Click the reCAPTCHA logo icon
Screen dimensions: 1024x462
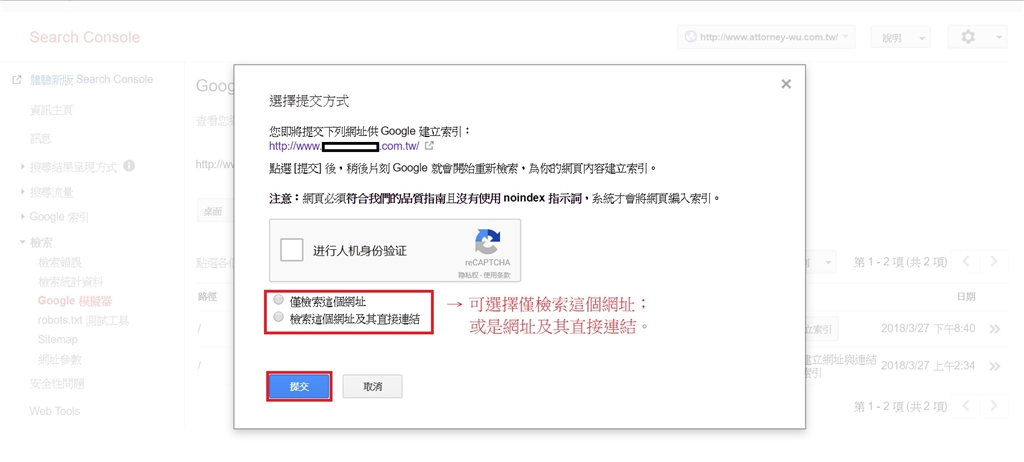(487, 241)
